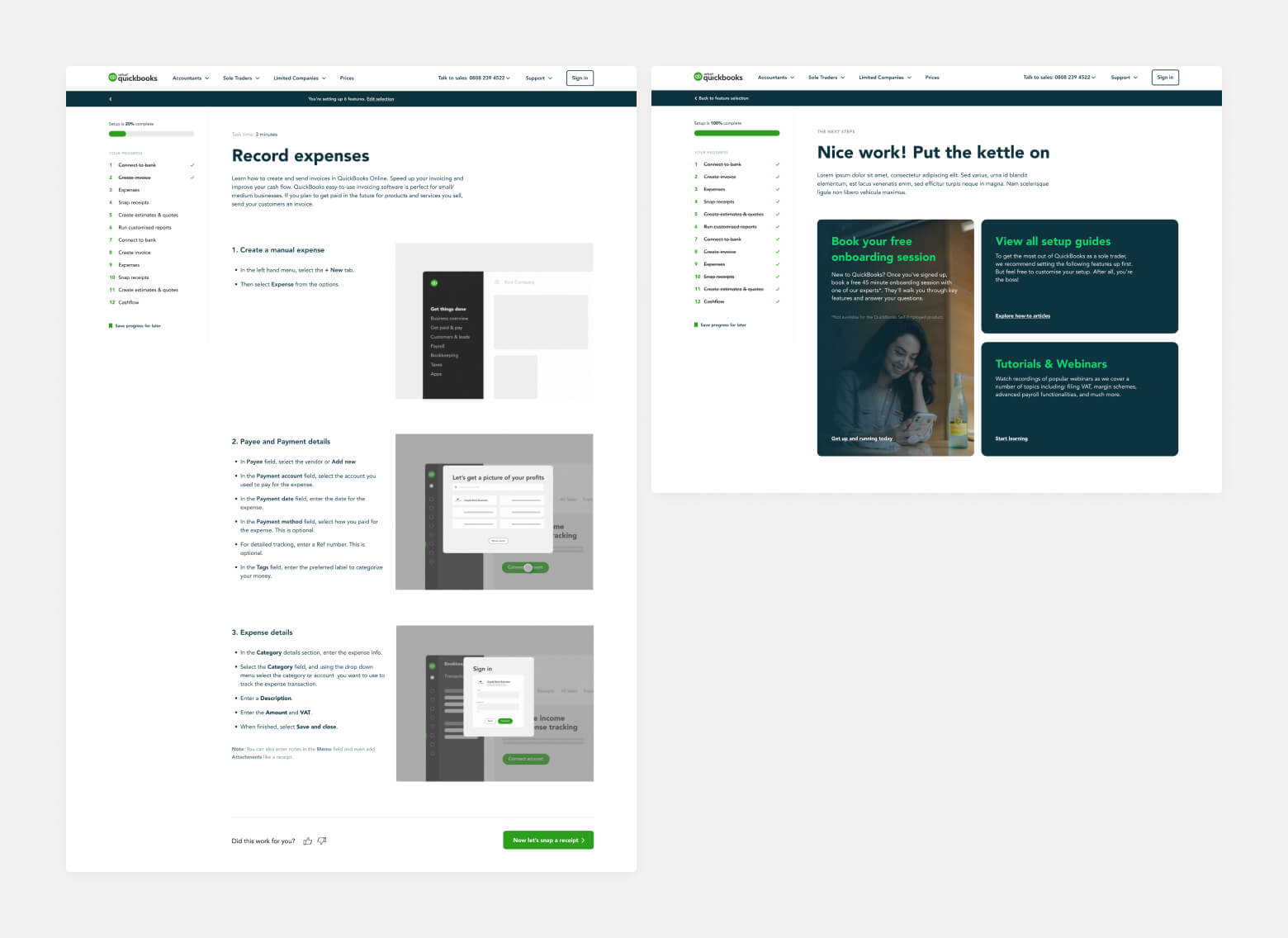Expand the Support dropdown
This screenshot has width=1288, height=938.
click(537, 78)
